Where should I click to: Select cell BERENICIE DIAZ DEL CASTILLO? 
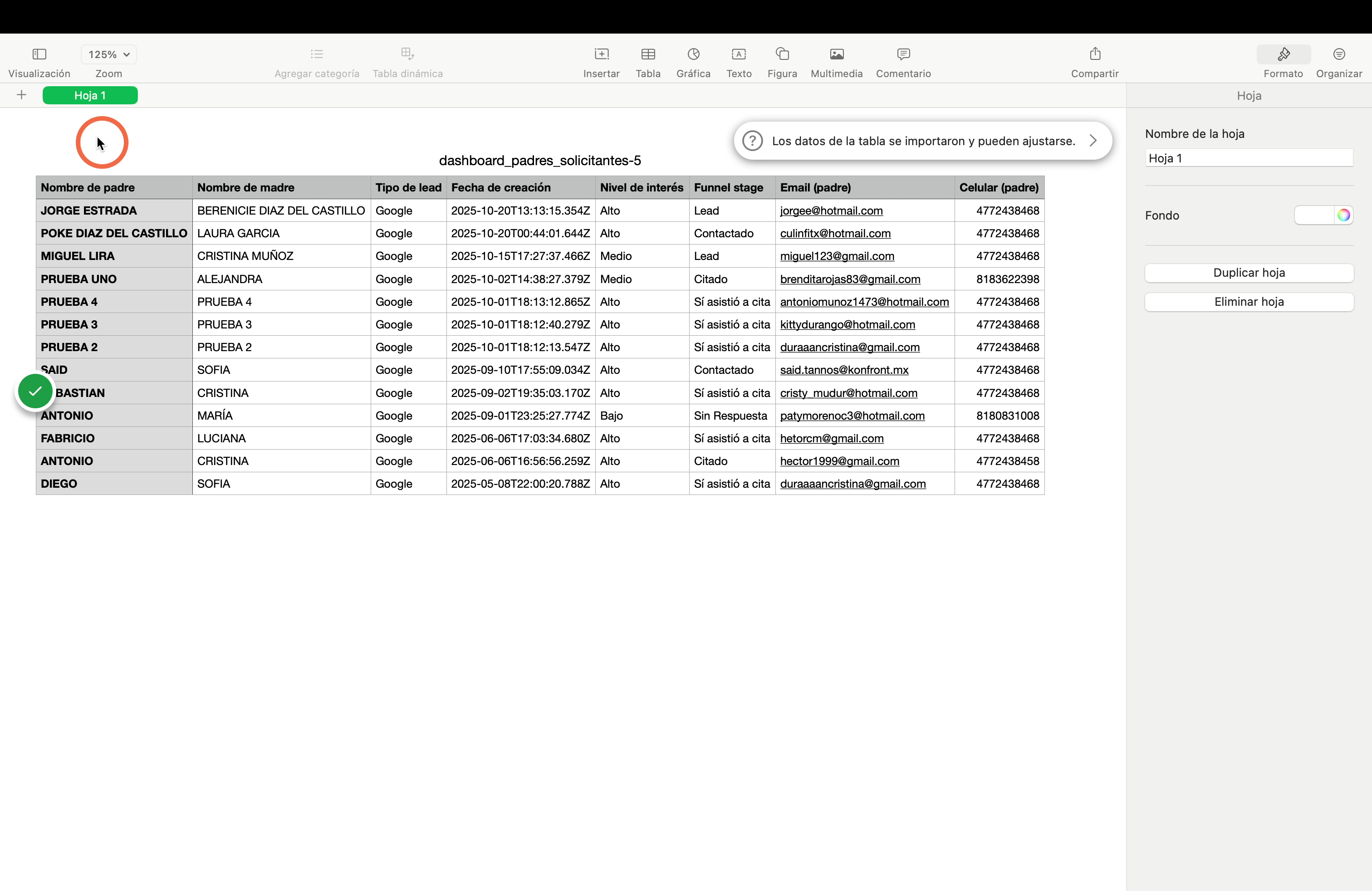click(281, 211)
